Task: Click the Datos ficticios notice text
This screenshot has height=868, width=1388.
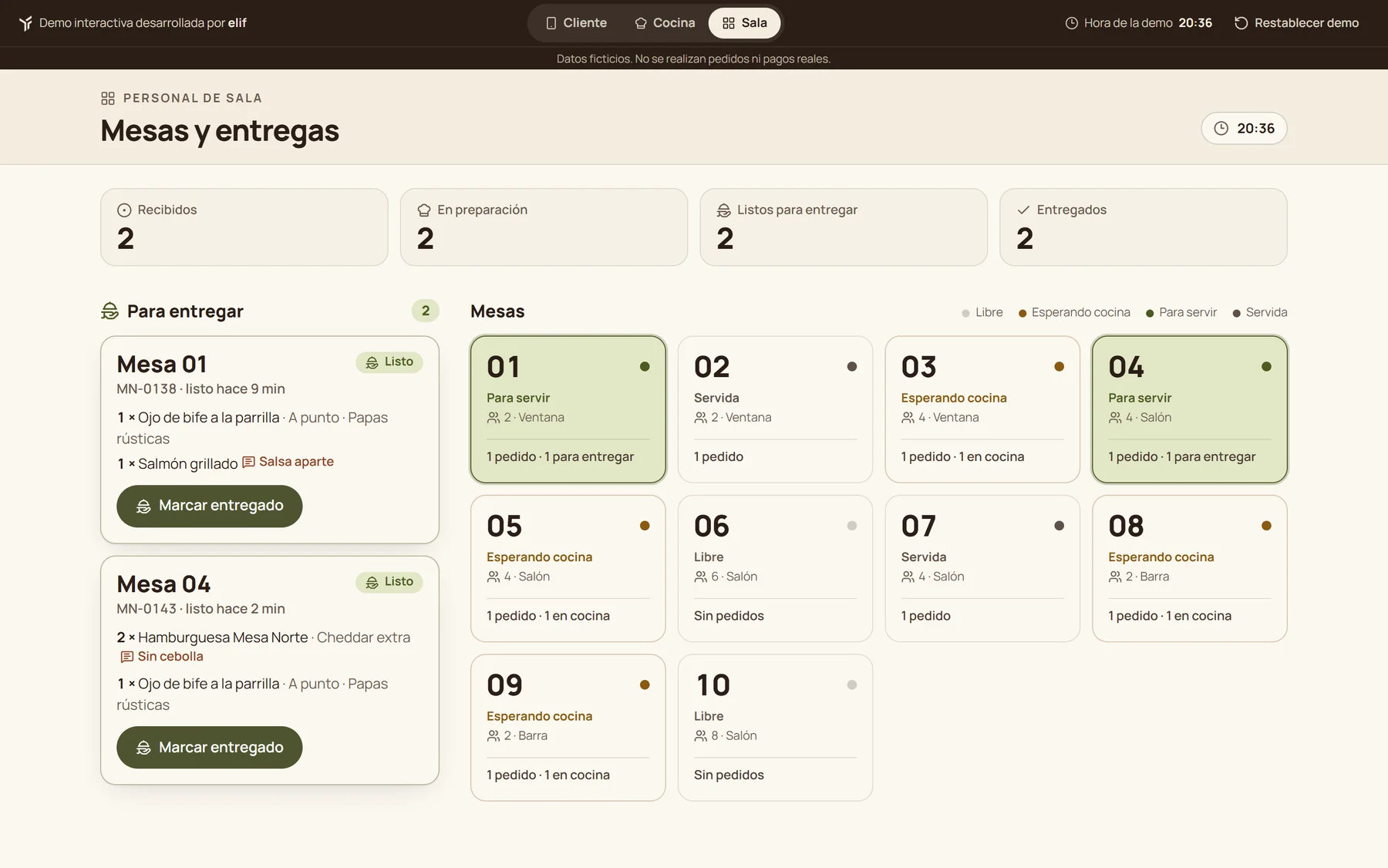Action: coord(693,59)
